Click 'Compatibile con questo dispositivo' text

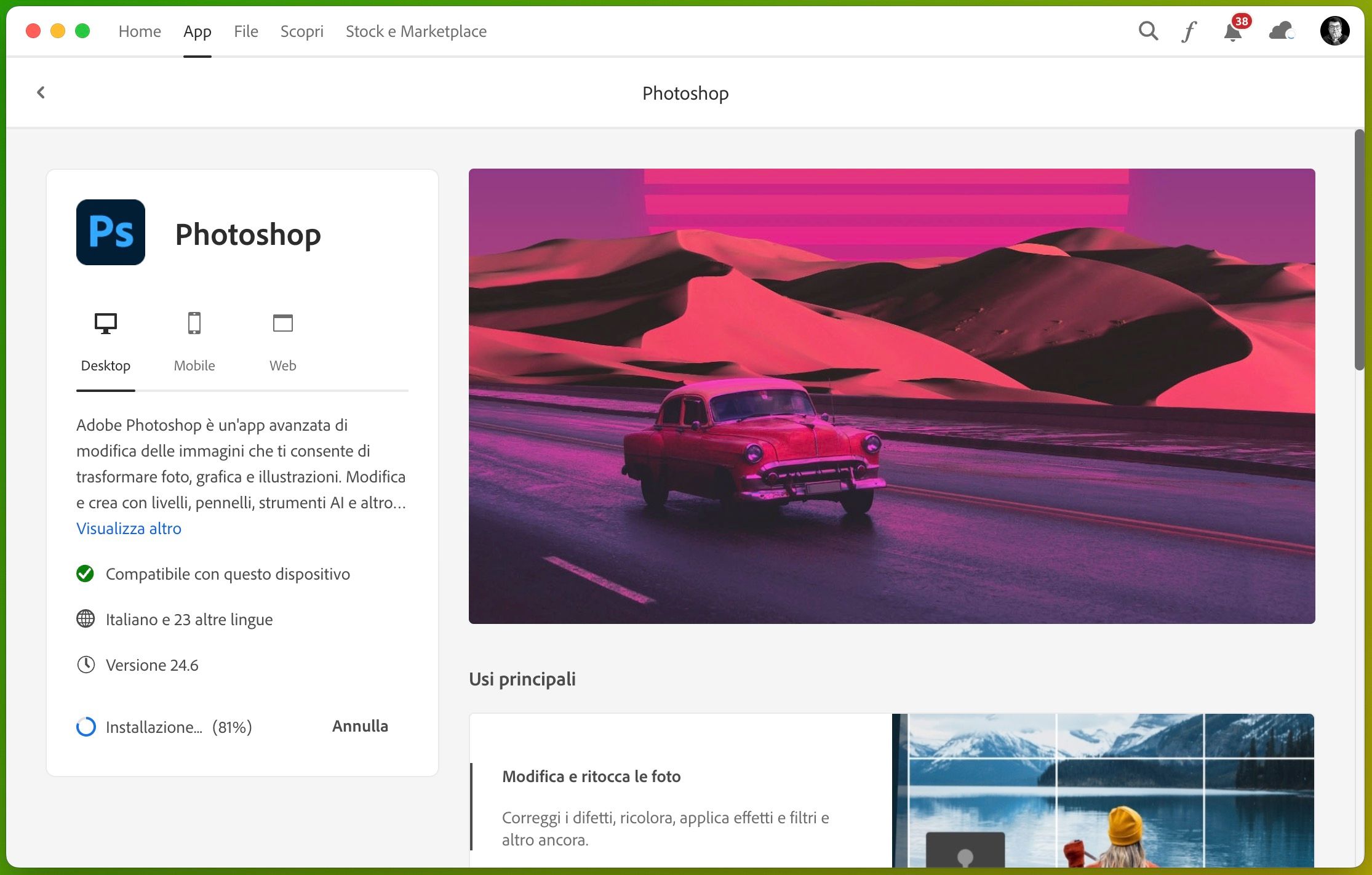point(228,574)
